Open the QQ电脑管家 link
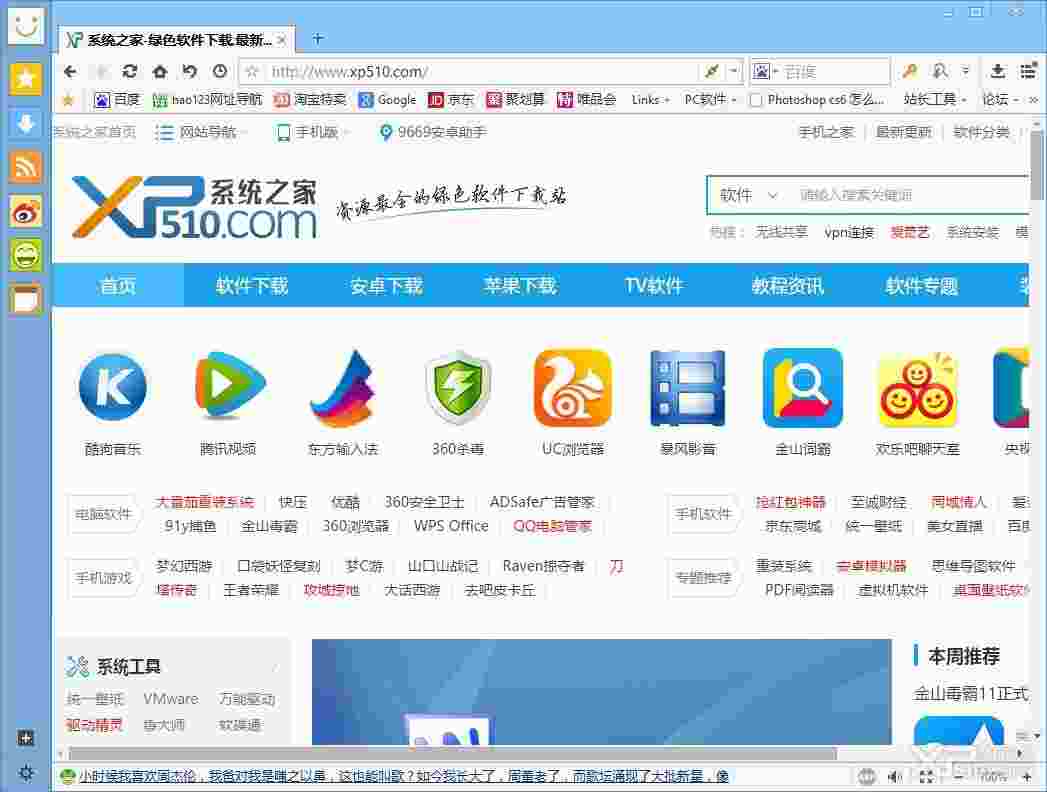The height and width of the screenshot is (792, 1047). (x=552, y=526)
